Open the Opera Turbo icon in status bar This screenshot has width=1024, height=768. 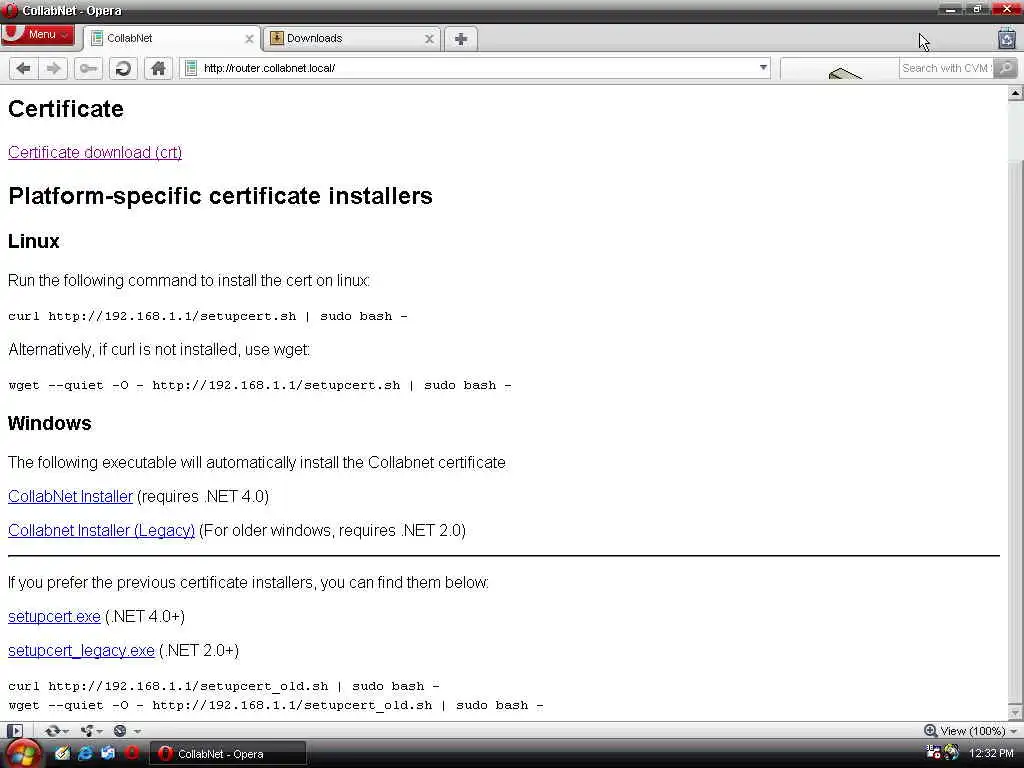click(x=120, y=731)
